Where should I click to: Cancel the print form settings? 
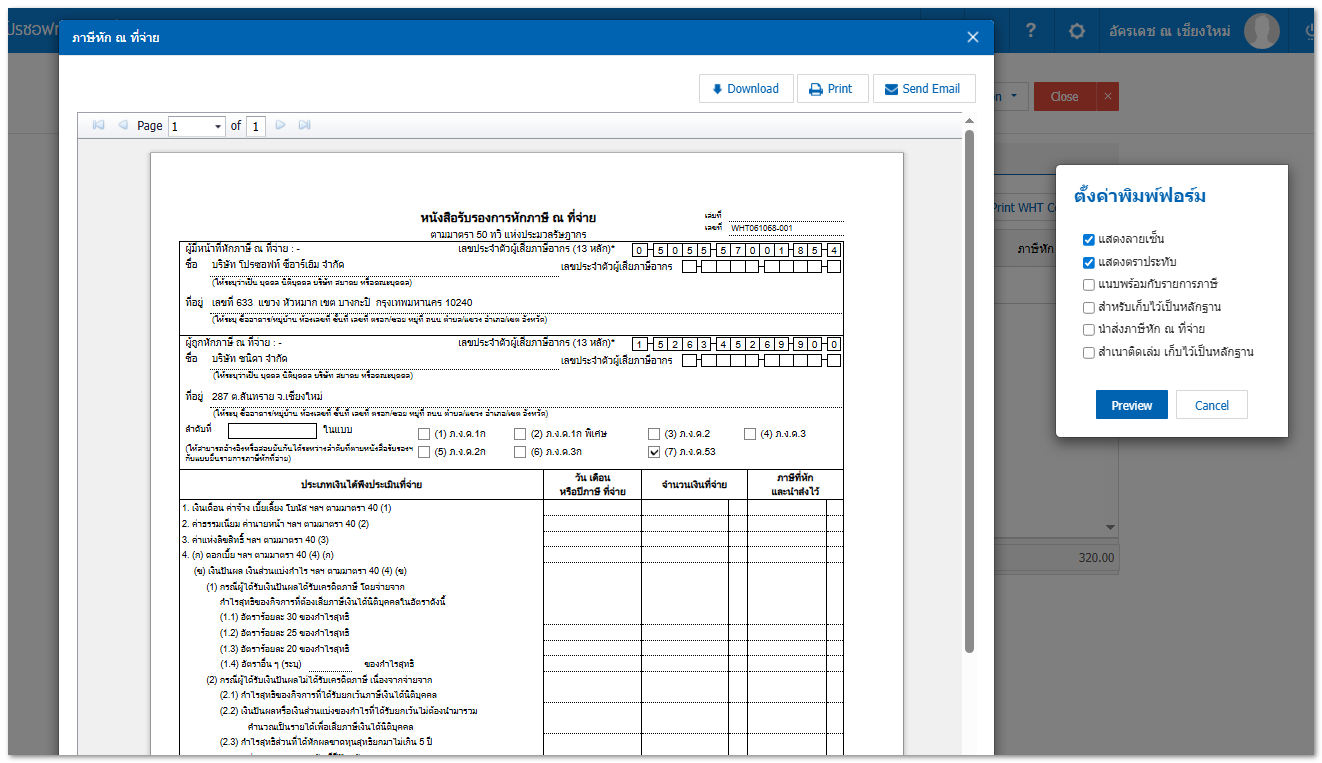(x=1211, y=405)
